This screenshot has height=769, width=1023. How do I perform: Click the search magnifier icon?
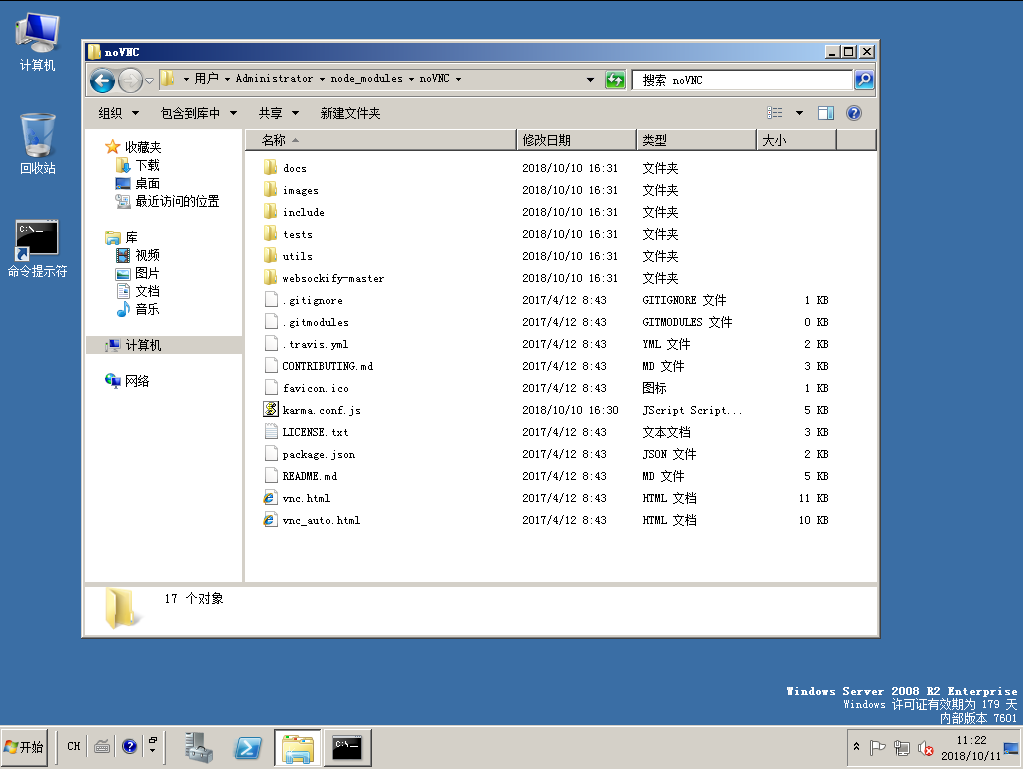864,80
